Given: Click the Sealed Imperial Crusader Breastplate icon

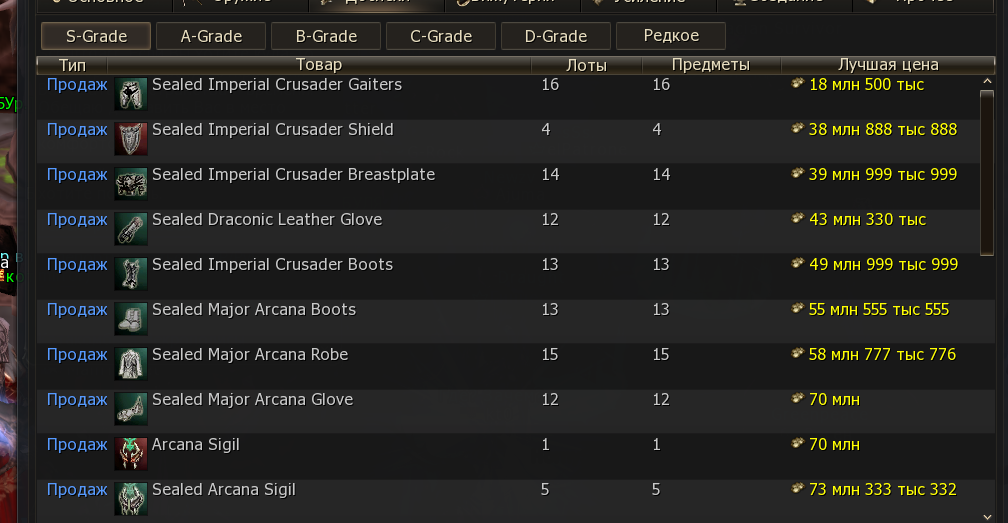Looking at the screenshot, I should click(x=131, y=183).
